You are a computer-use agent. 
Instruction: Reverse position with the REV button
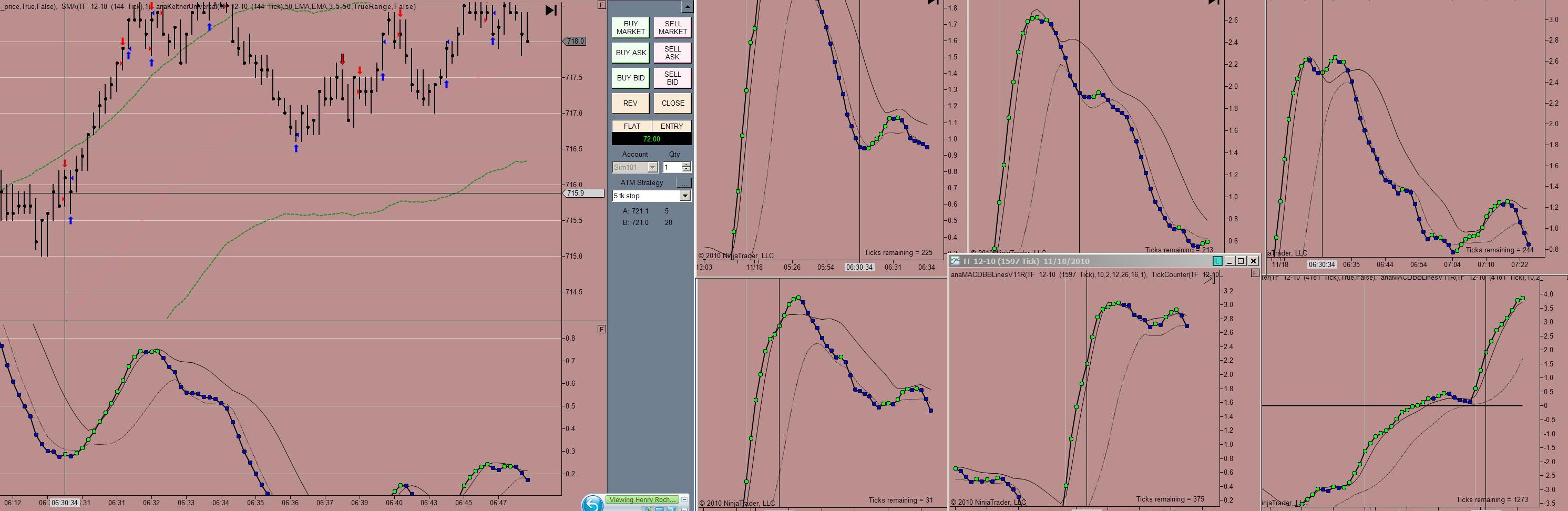tap(631, 104)
